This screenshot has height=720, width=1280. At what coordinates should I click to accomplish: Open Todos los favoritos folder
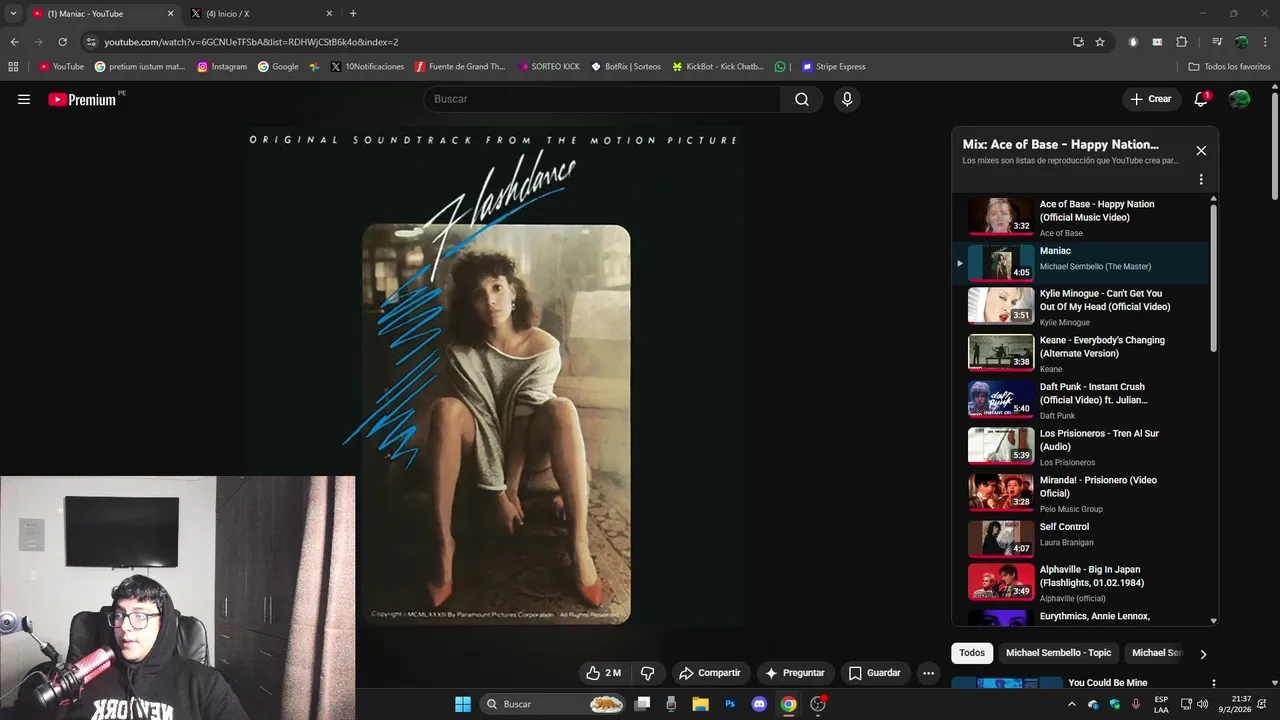(1229, 67)
